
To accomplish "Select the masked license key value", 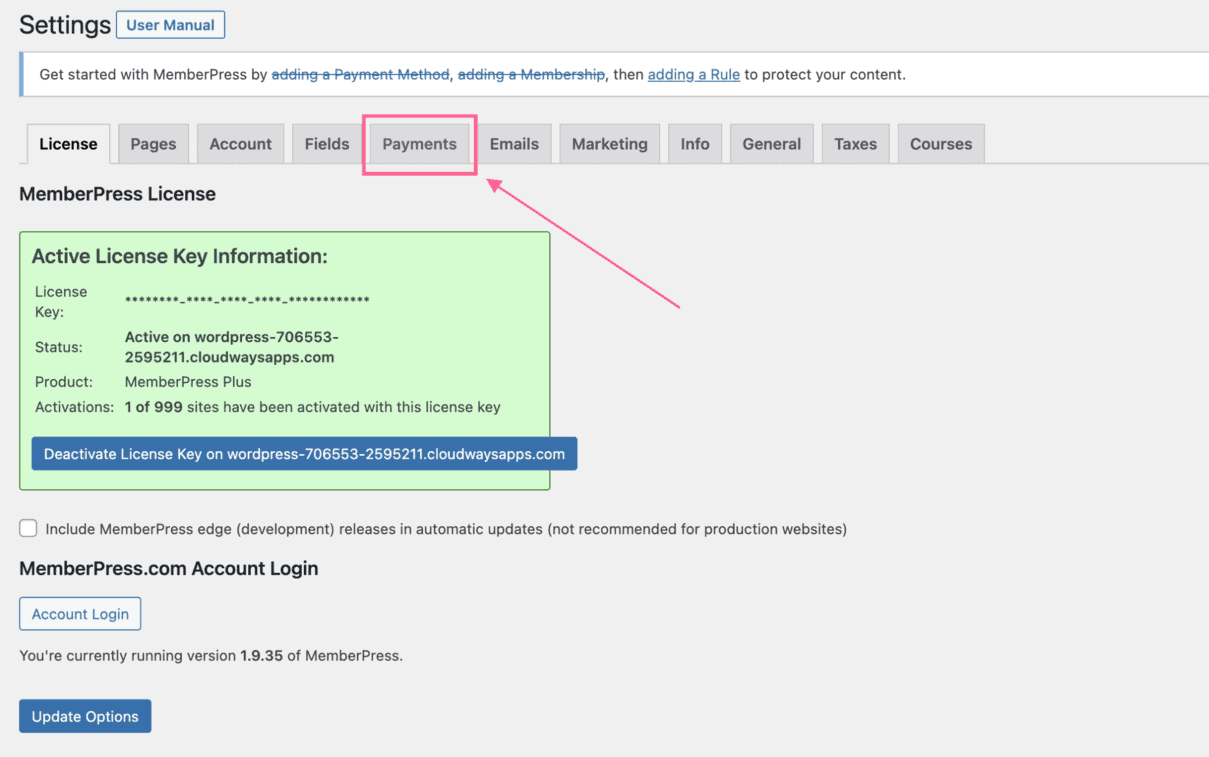I will click(x=247, y=301).
